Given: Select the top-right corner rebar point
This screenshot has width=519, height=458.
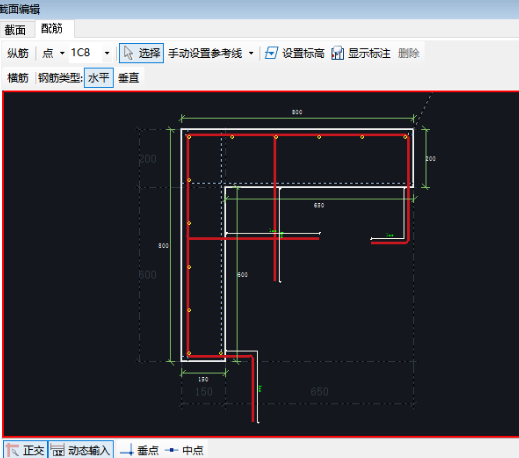Looking at the screenshot, I should pyautogui.click(x=405, y=137).
